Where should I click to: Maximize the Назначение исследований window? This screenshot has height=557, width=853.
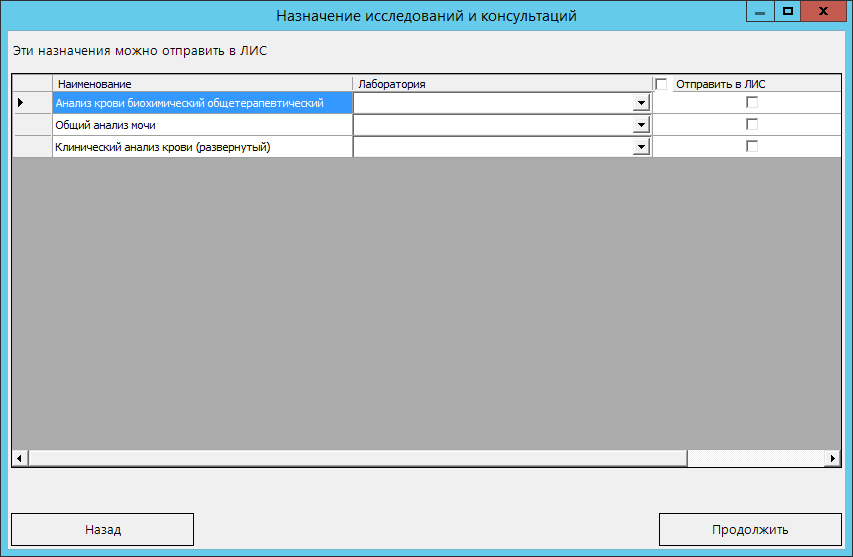(788, 12)
